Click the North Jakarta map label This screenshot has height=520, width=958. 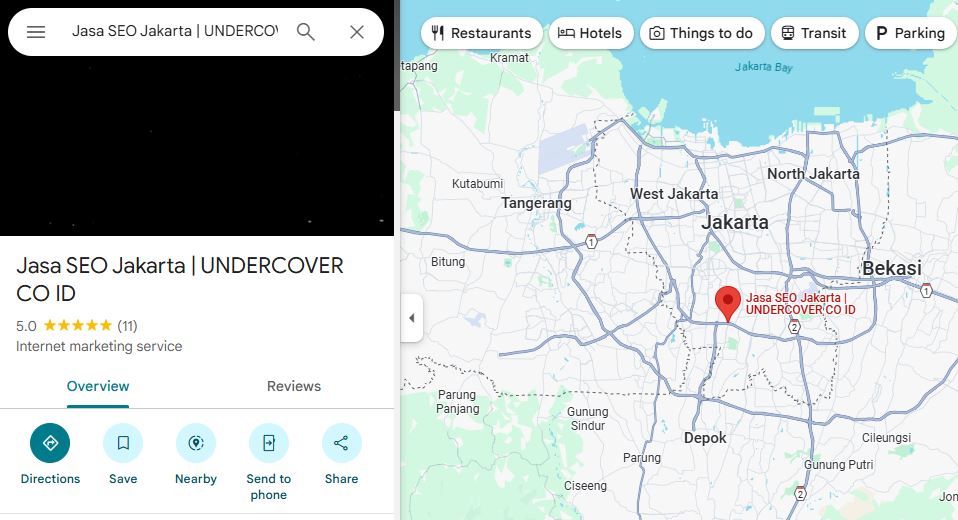point(813,174)
